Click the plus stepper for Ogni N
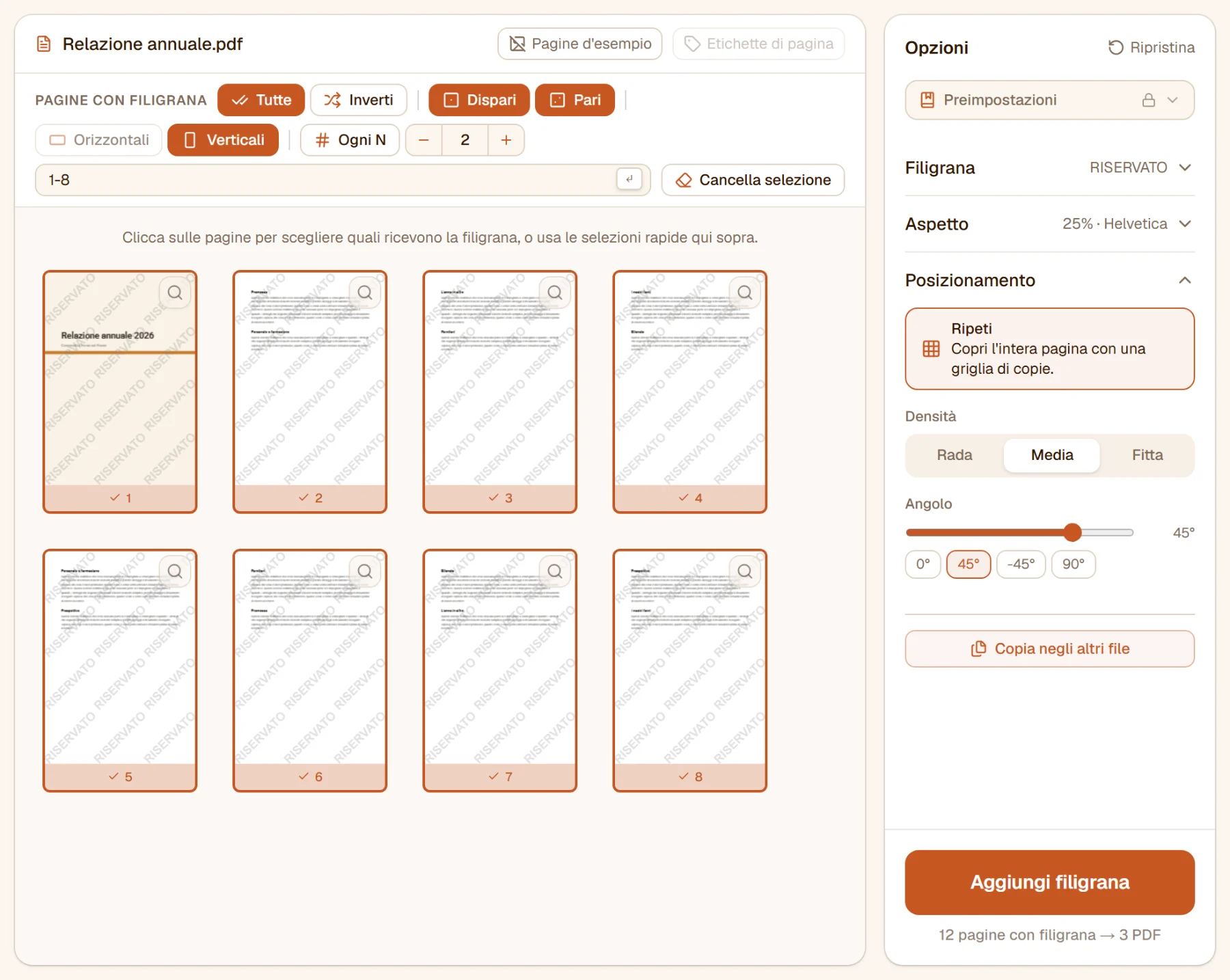This screenshot has width=1230, height=980. (506, 140)
